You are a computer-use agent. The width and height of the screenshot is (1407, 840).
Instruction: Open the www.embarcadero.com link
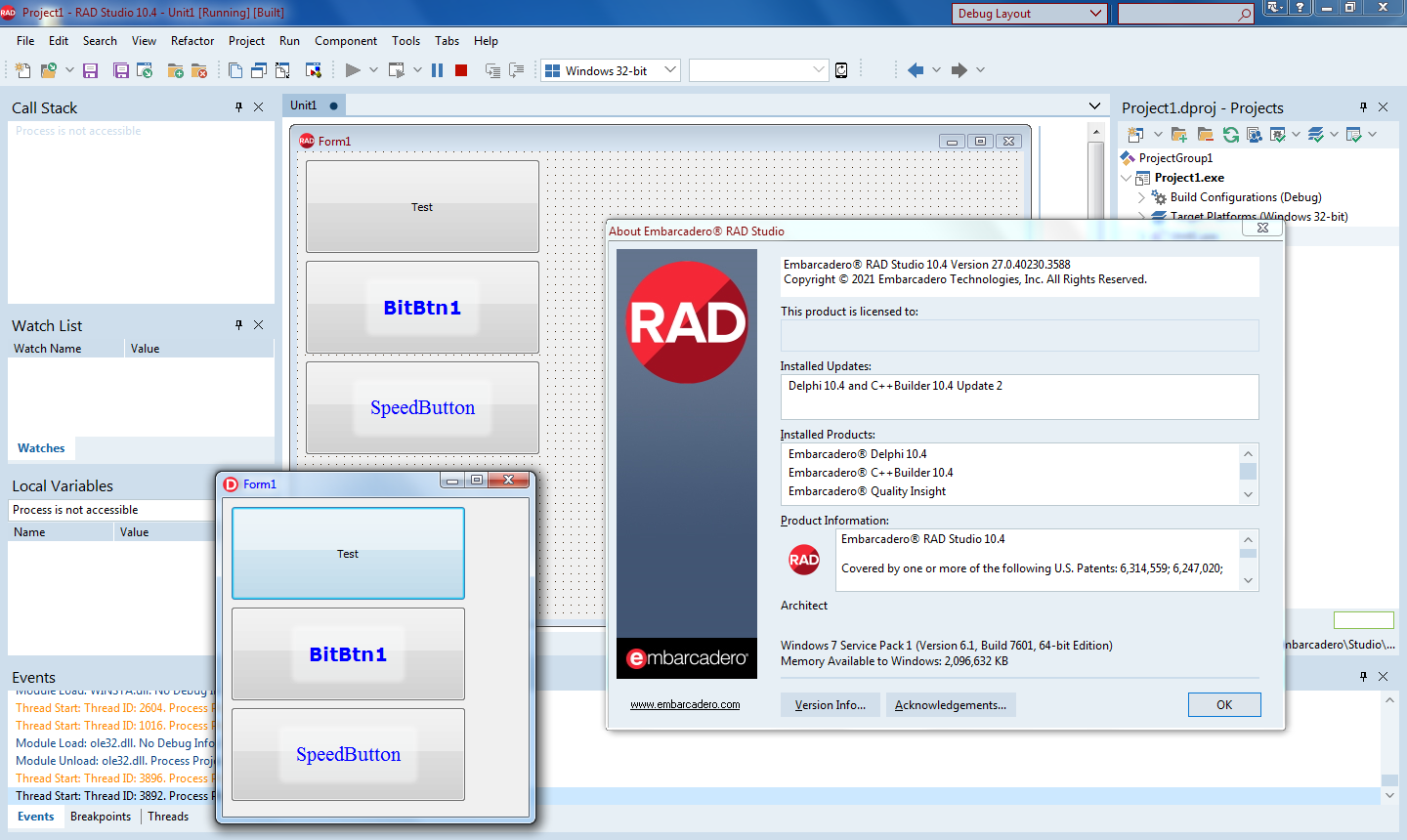click(685, 705)
